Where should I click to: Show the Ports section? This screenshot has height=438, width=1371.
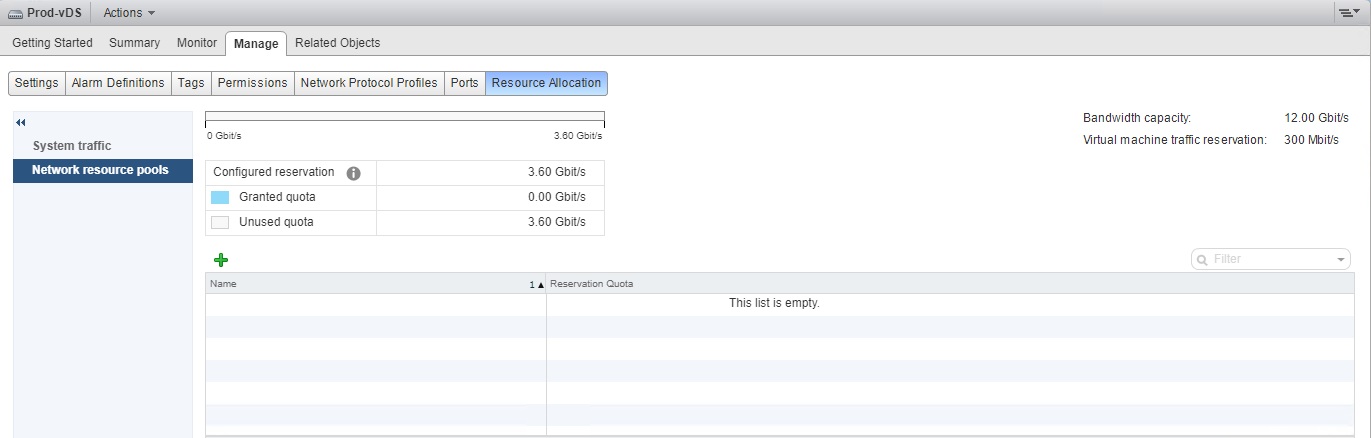point(464,83)
